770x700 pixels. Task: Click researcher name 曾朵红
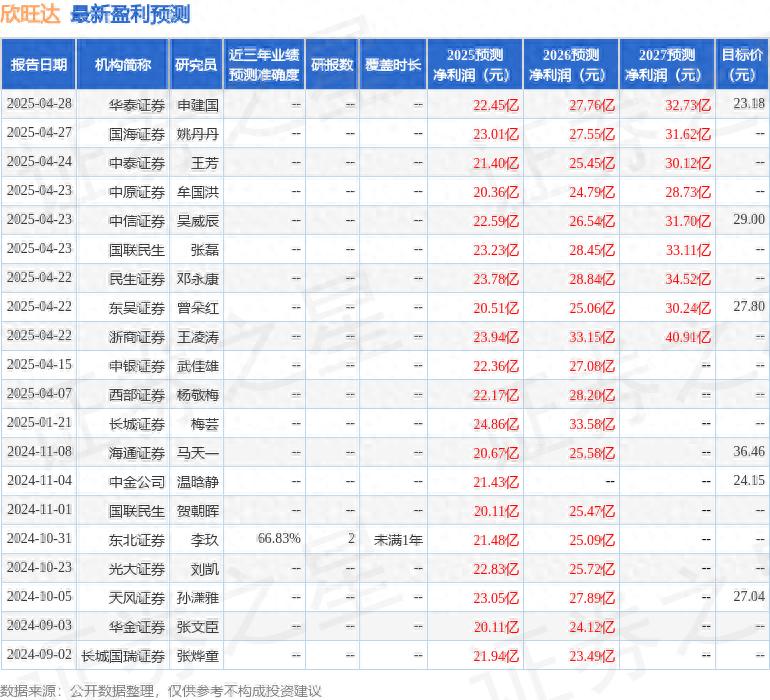pyautogui.click(x=198, y=308)
